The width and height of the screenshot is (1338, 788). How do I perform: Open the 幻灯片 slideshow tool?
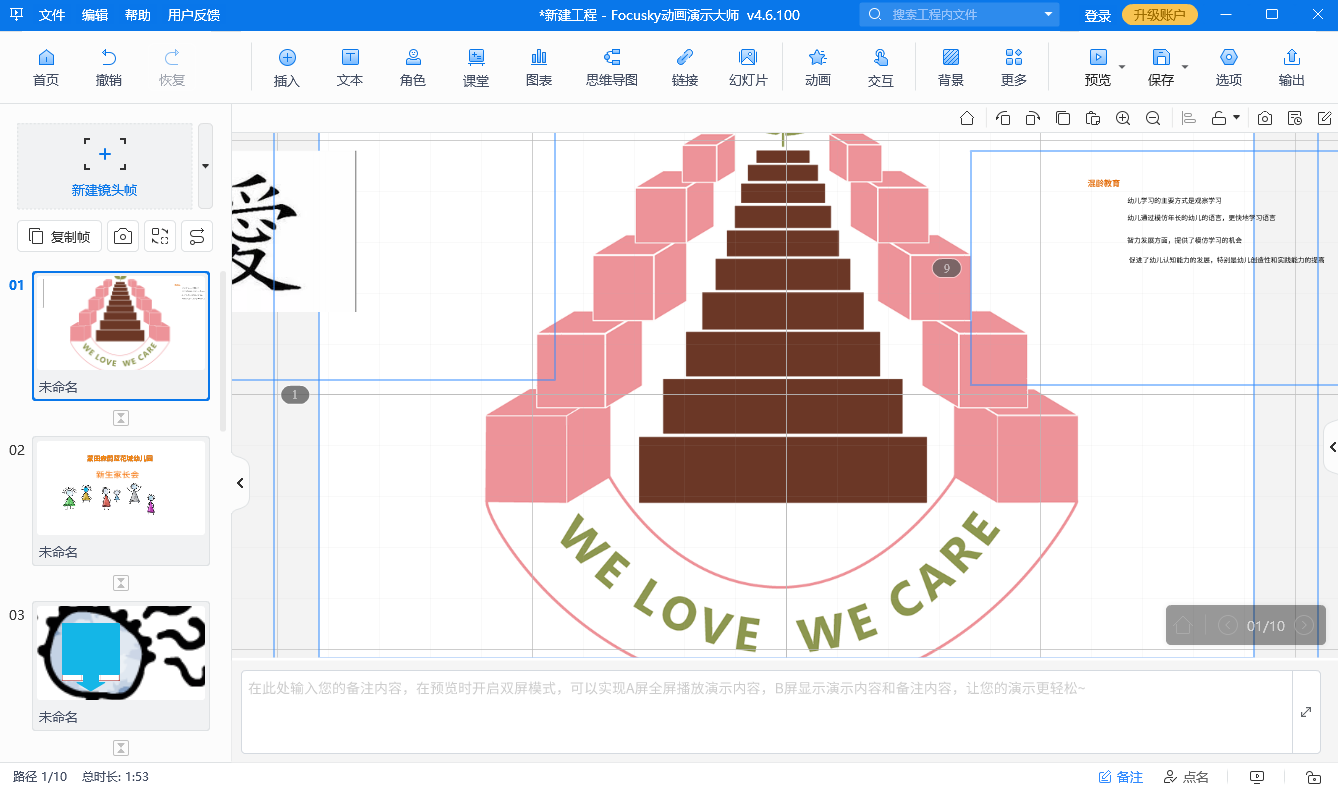click(748, 67)
